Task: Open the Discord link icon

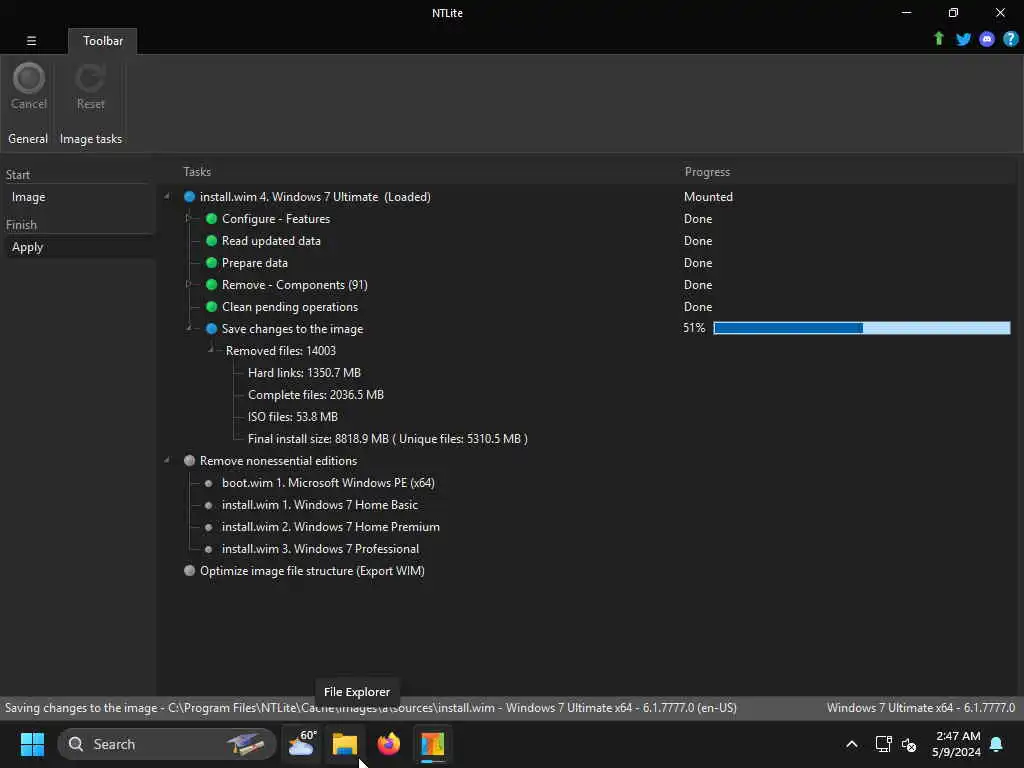Action: 987,39
